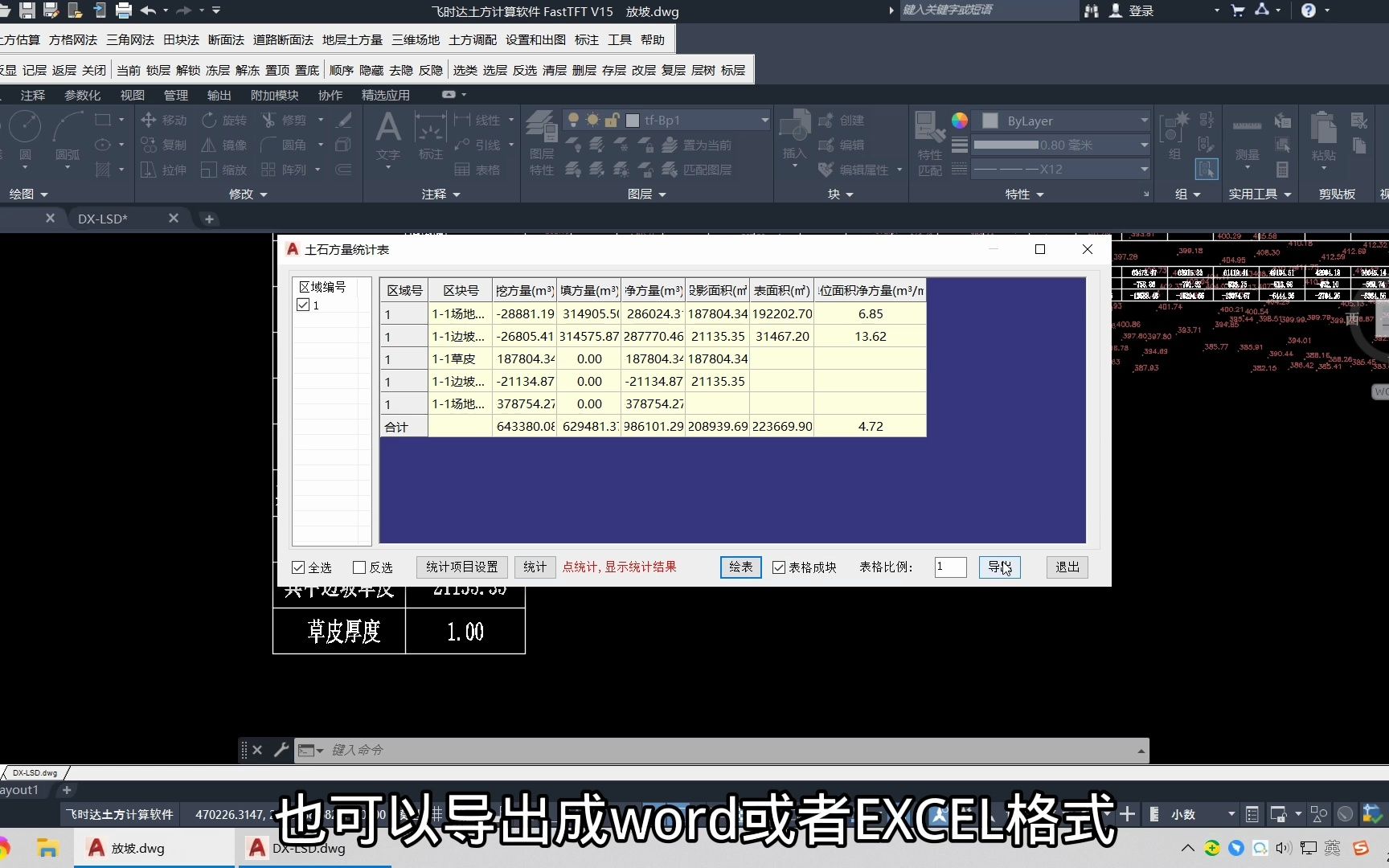This screenshot has width=1389, height=868.
Task: Click the 导出 button to export
Action: 999,567
